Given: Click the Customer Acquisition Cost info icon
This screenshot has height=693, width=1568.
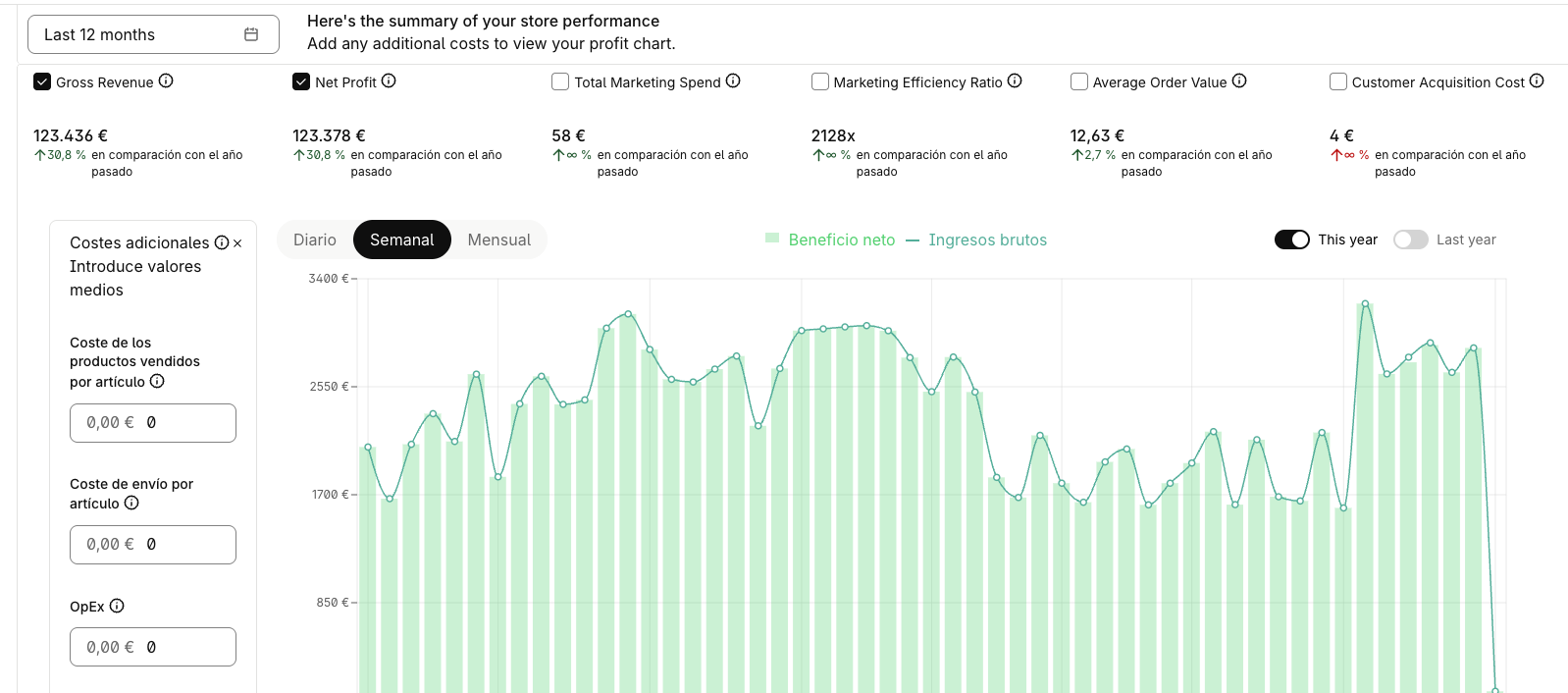Looking at the screenshot, I should (x=1537, y=81).
